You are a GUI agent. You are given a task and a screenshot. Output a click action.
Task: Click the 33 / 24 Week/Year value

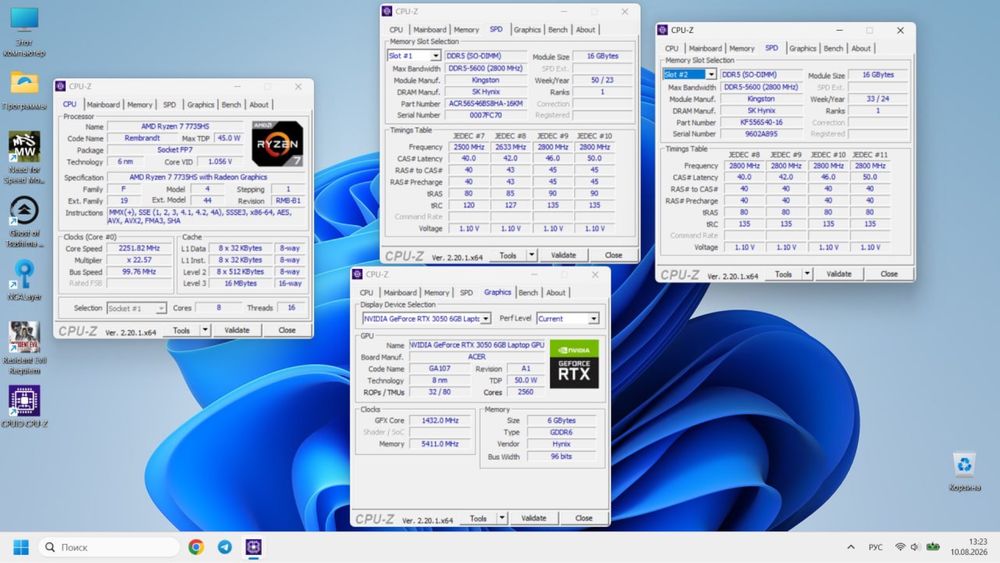click(x=878, y=99)
